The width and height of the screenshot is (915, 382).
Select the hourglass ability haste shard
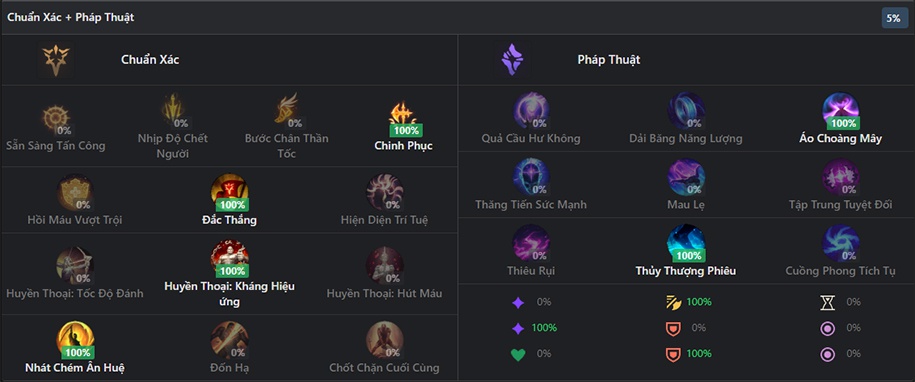click(827, 302)
